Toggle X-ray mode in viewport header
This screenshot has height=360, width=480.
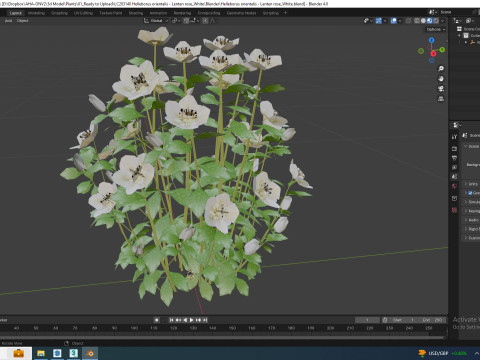pos(408,21)
